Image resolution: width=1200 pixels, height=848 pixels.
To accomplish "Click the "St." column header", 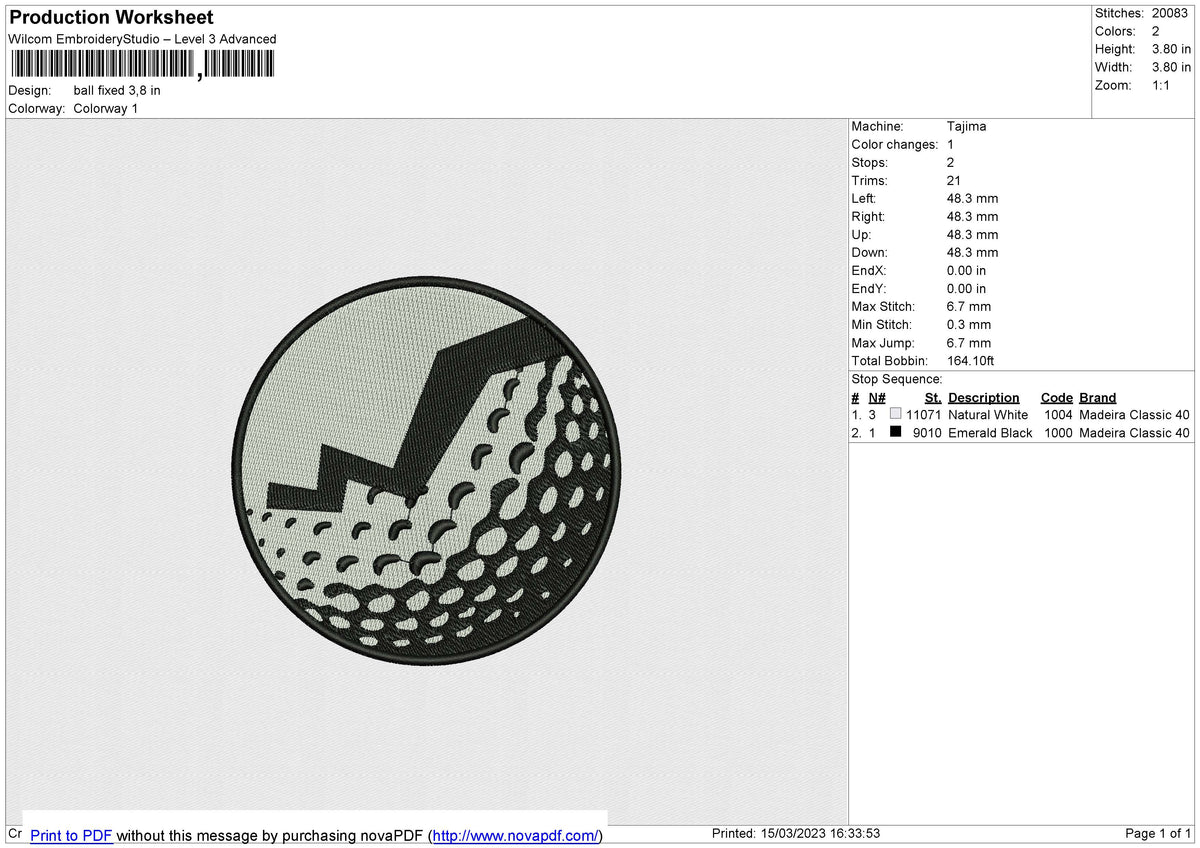I will 934,397.
